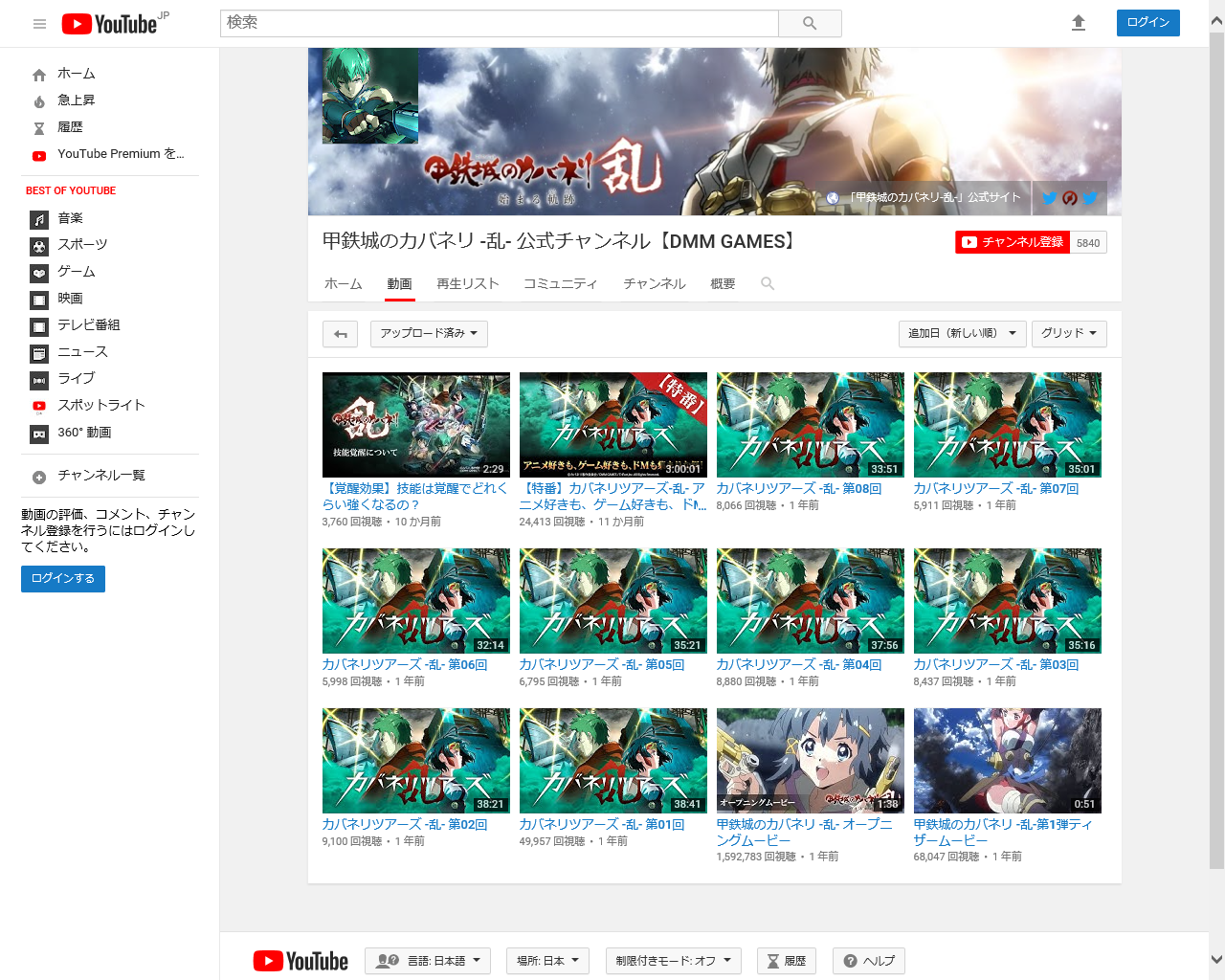1225x980 pixels.
Task: Click the upload video icon
Action: coord(1079,23)
